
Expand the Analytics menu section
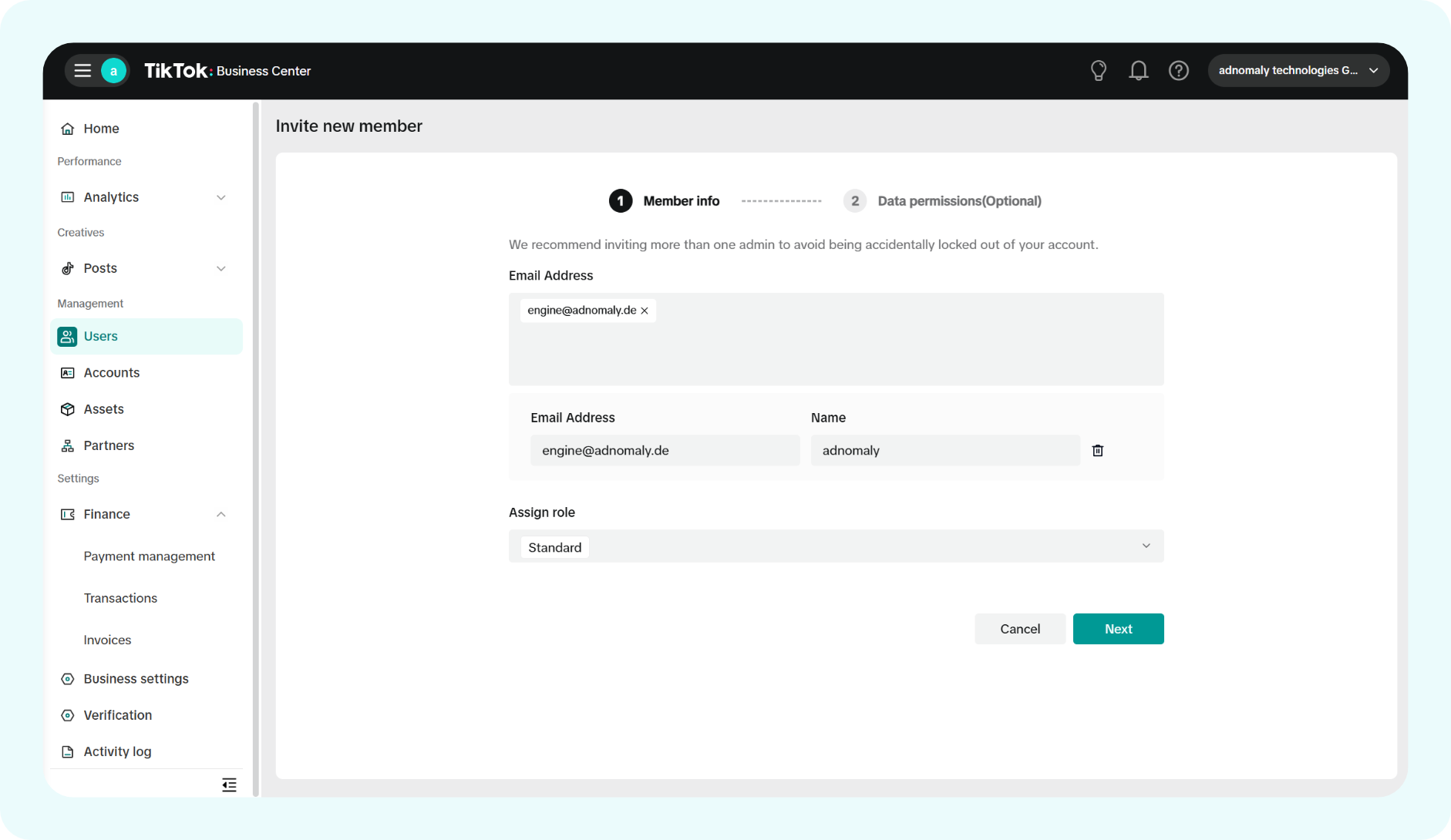[x=221, y=197]
